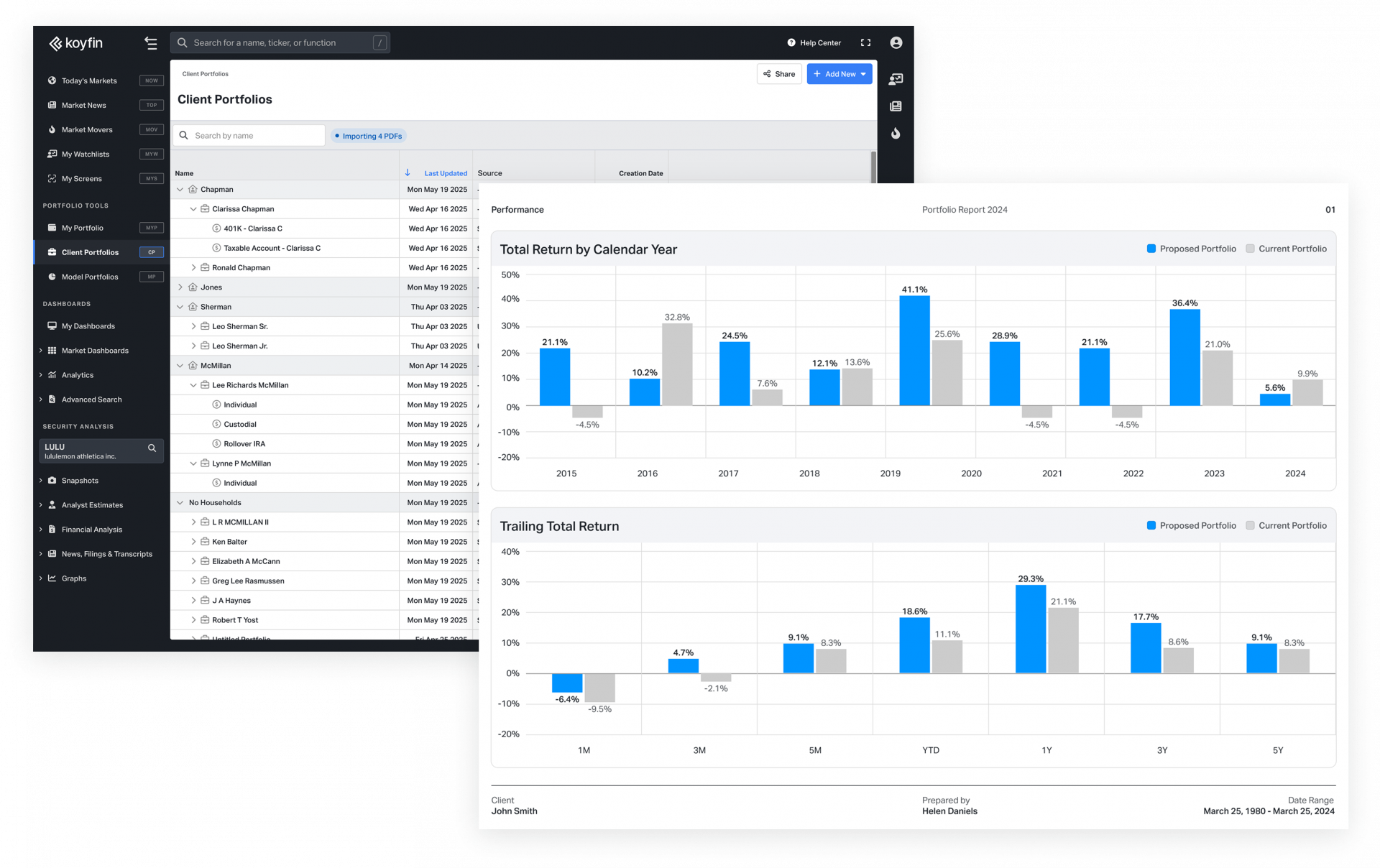Click the Share button
Viewport: 1380px width, 868px height.
779,73
